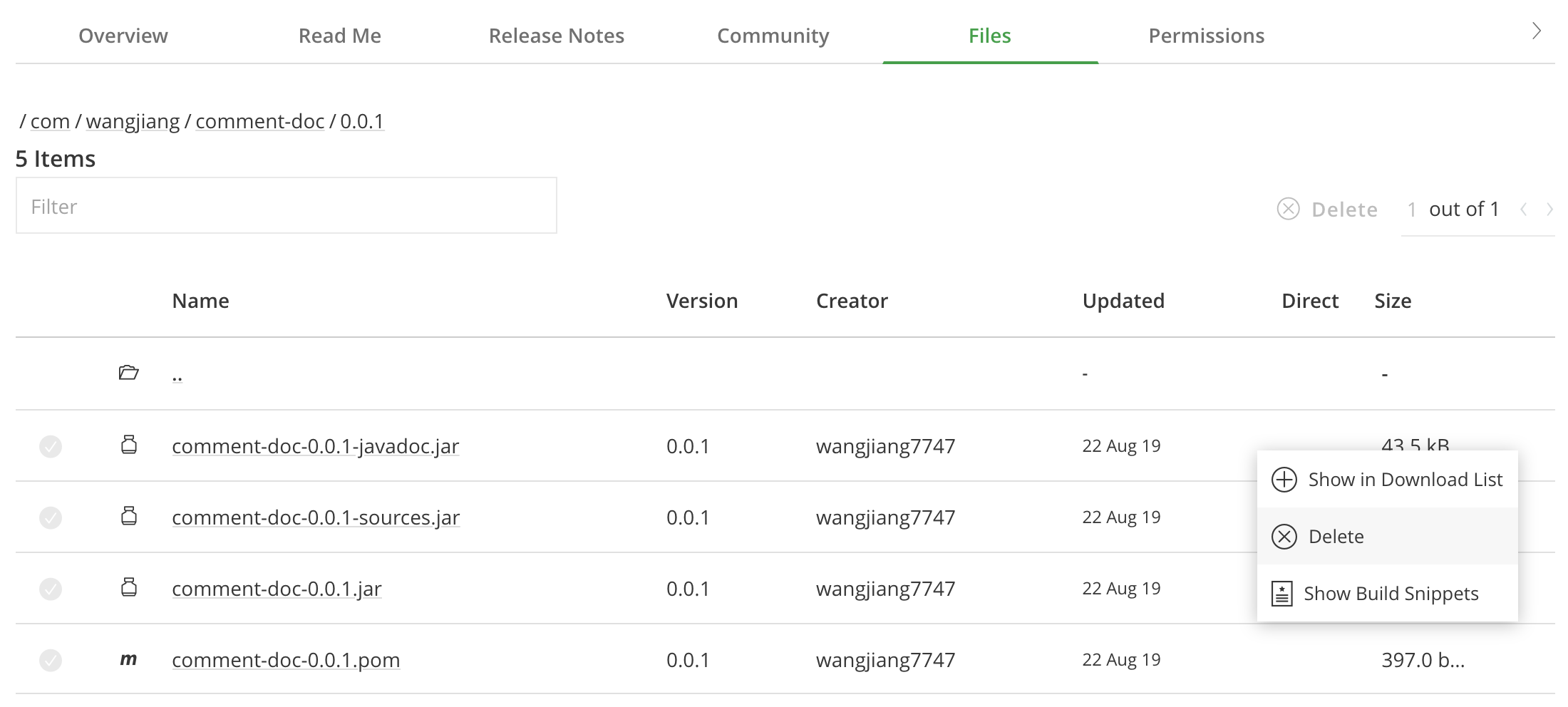Click the 0.0.1 breadcrumb link
1568x707 pixels.
click(x=362, y=121)
